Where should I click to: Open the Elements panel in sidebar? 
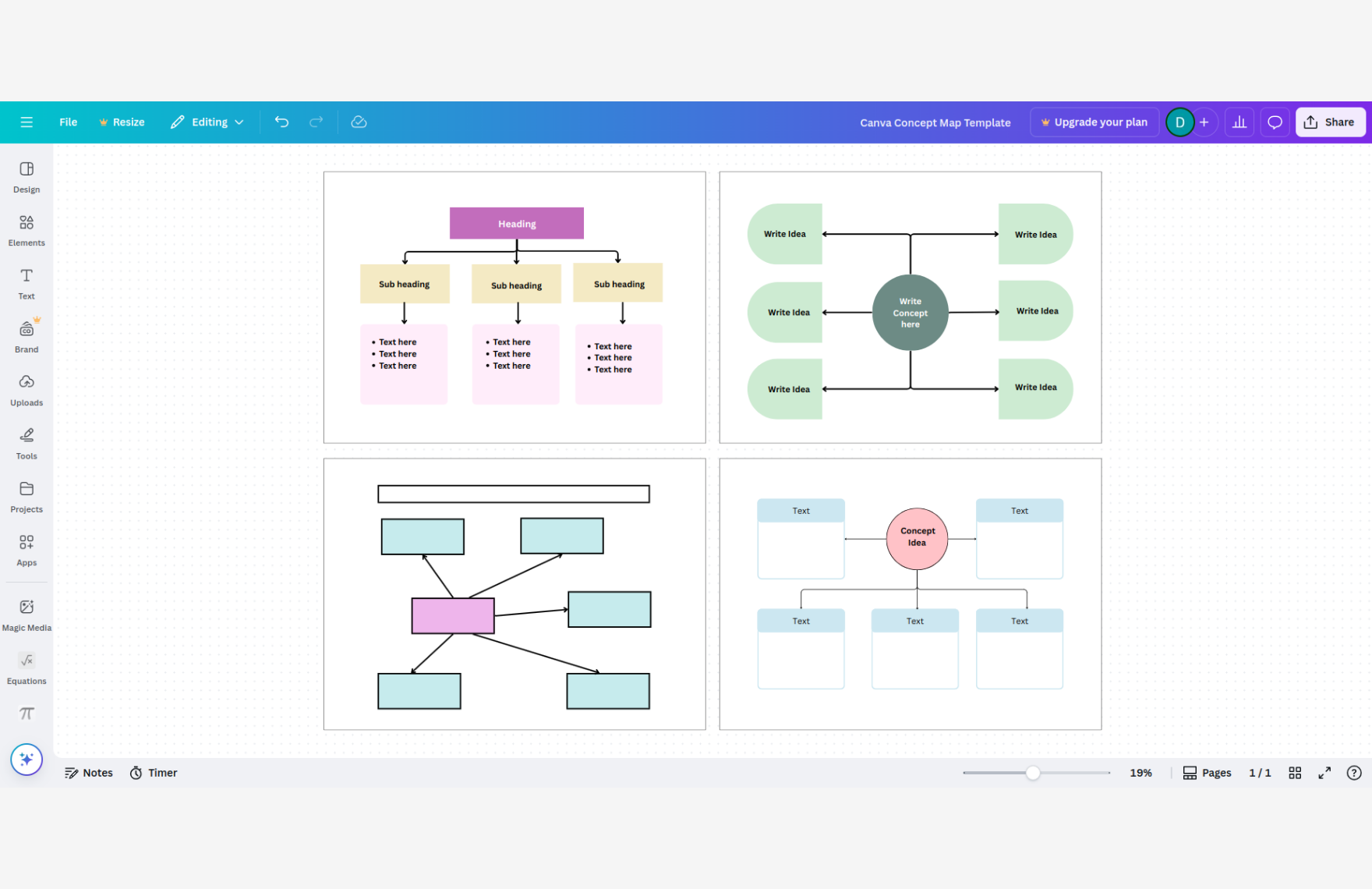pyautogui.click(x=27, y=231)
